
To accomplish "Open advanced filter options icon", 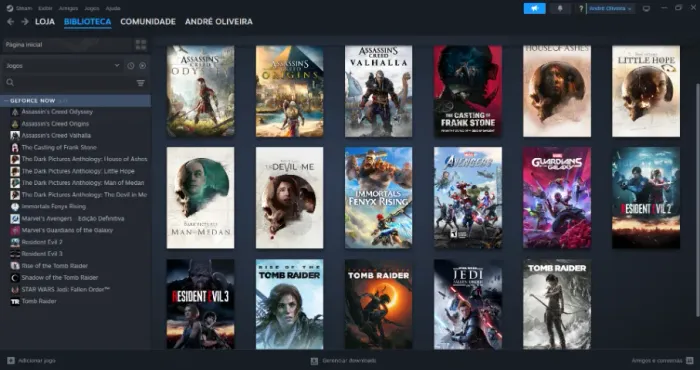I will pos(140,83).
